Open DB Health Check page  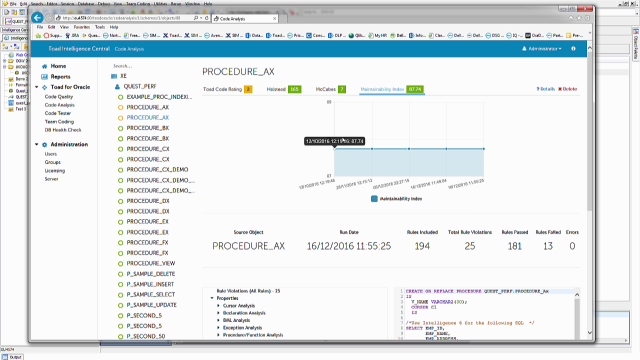pos(63,130)
